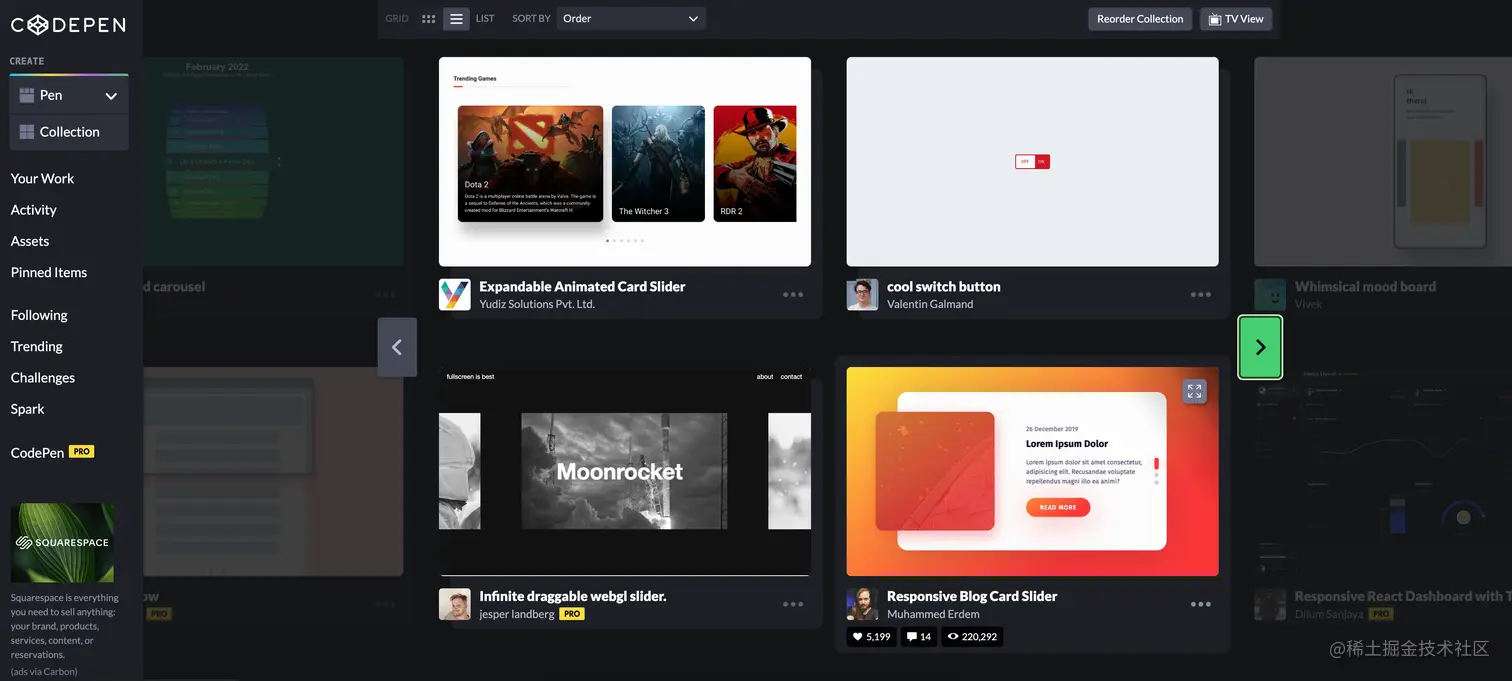Open Challenges page
Viewport: 1512px width, 681px height.
tap(43, 378)
